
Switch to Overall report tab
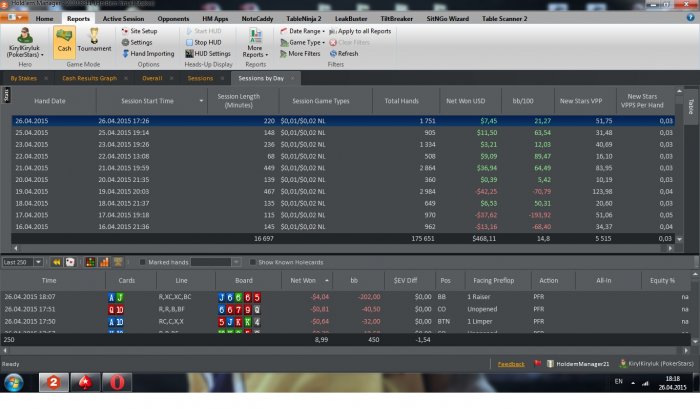[152, 78]
